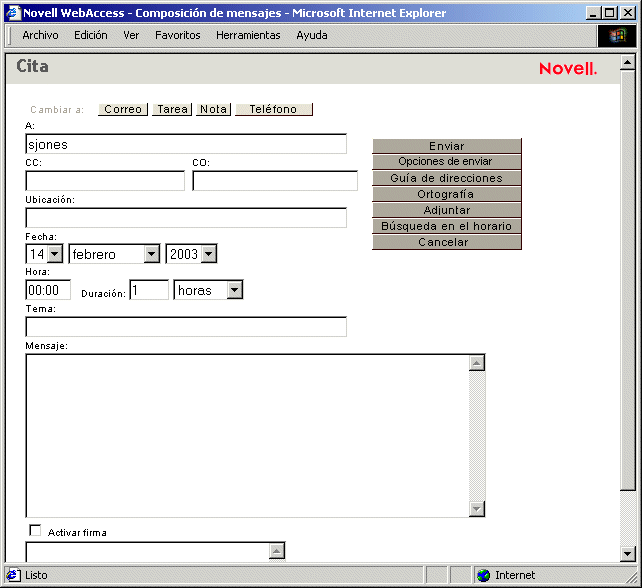Viewport: 642px width, 588px height.
Task: Click the Duración value field
Action: (149, 290)
